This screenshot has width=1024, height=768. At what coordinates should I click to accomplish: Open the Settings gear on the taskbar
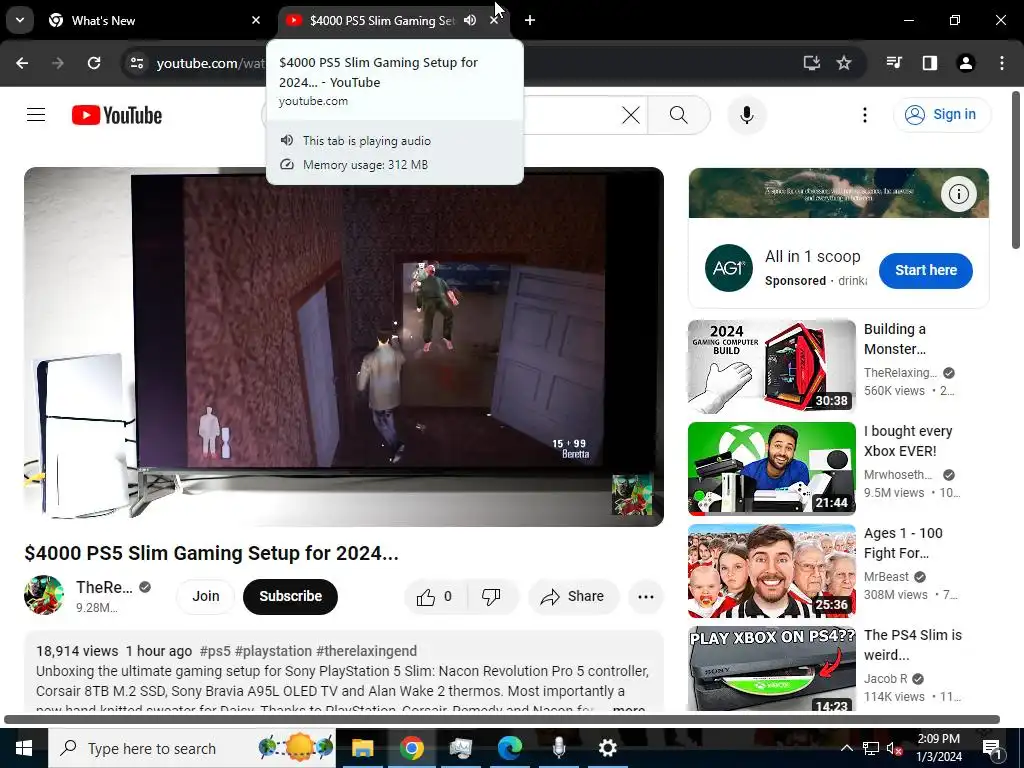[607, 748]
